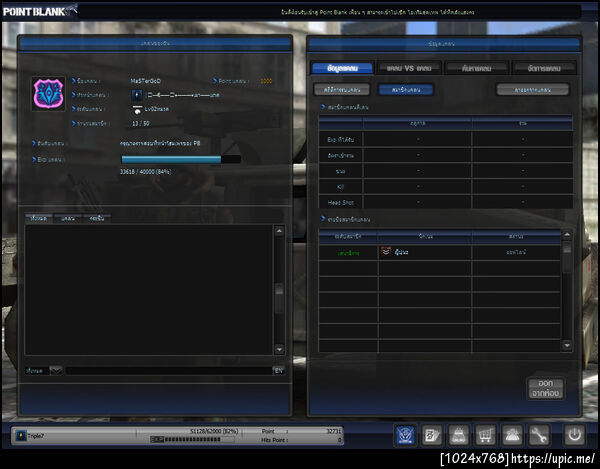
Task: Click the Triple7 player rank icon
Action: pos(21,435)
